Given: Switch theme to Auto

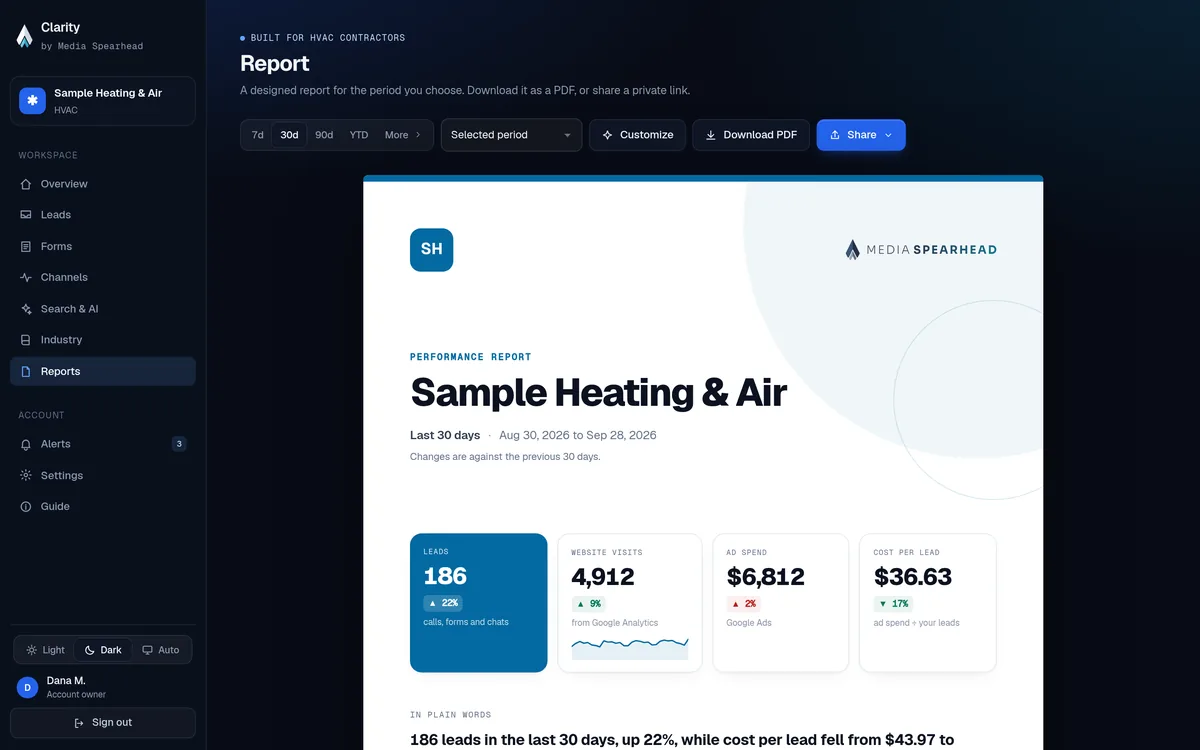Looking at the screenshot, I should click(x=161, y=650).
